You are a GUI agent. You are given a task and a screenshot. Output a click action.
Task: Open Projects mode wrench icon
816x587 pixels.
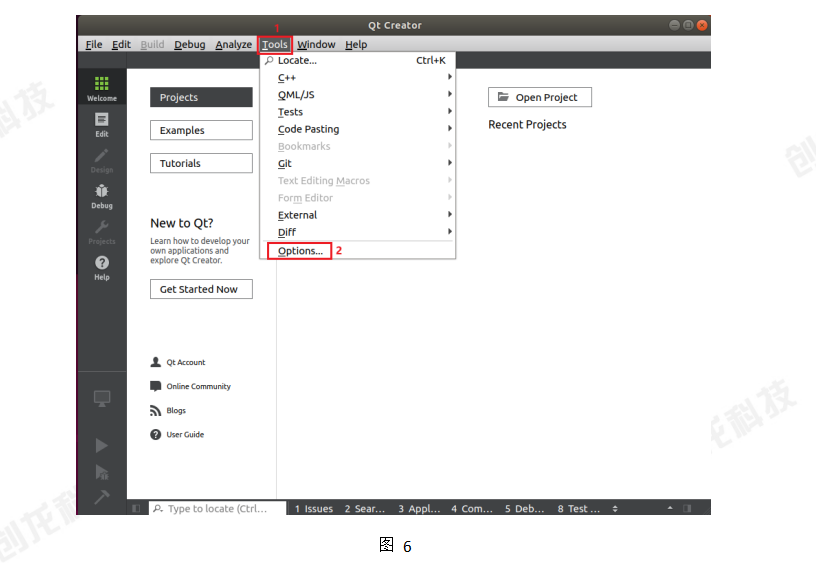coord(101,227)
